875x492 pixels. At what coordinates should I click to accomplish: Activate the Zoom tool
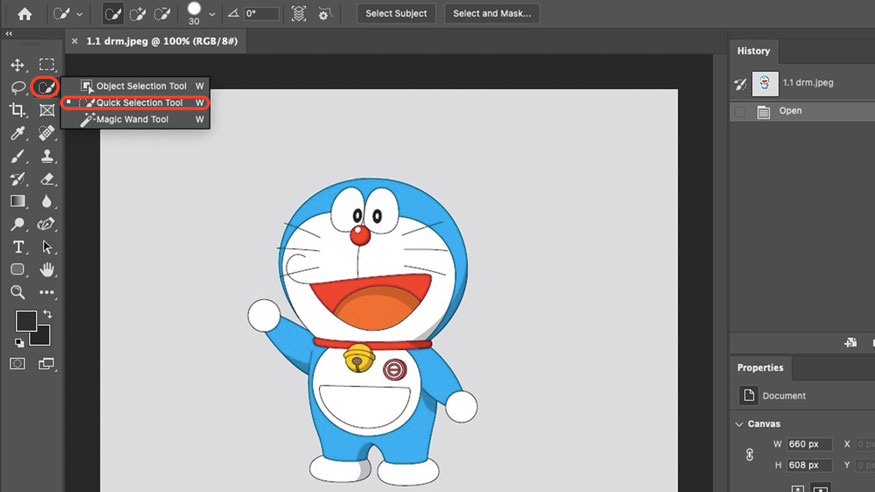[18, 292]
